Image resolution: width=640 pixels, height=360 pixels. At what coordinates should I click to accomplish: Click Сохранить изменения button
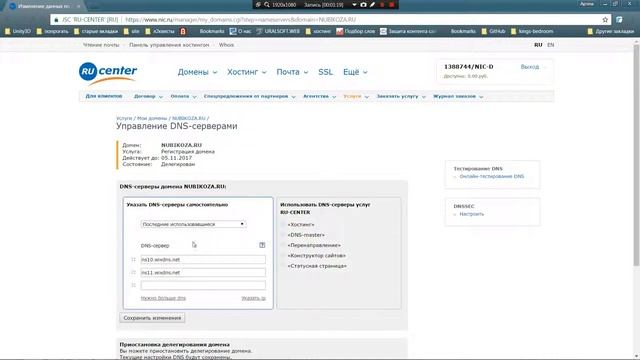pyautogui.click(x=152, y=318)
